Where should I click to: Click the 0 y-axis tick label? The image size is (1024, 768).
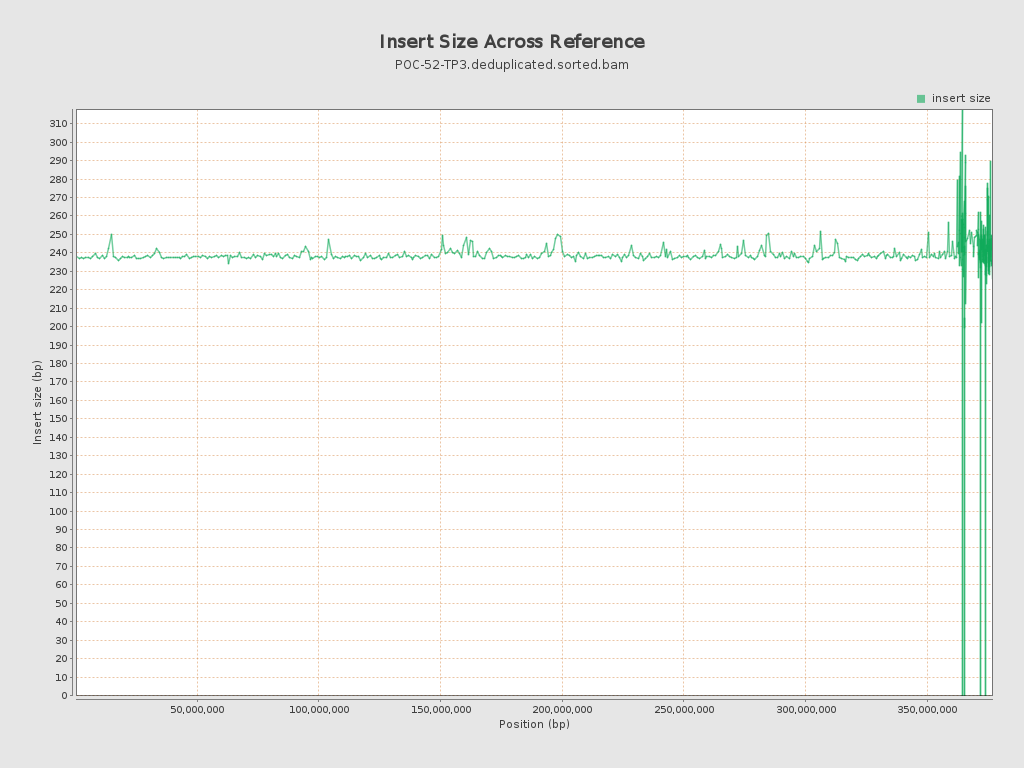coord(65,696)
